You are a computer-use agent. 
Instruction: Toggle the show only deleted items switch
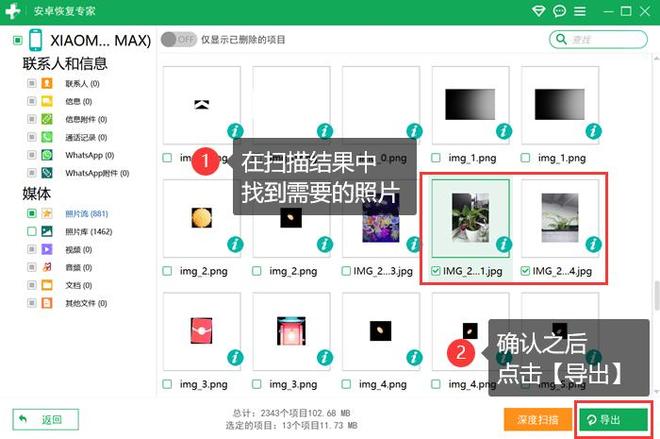(178, 39)
